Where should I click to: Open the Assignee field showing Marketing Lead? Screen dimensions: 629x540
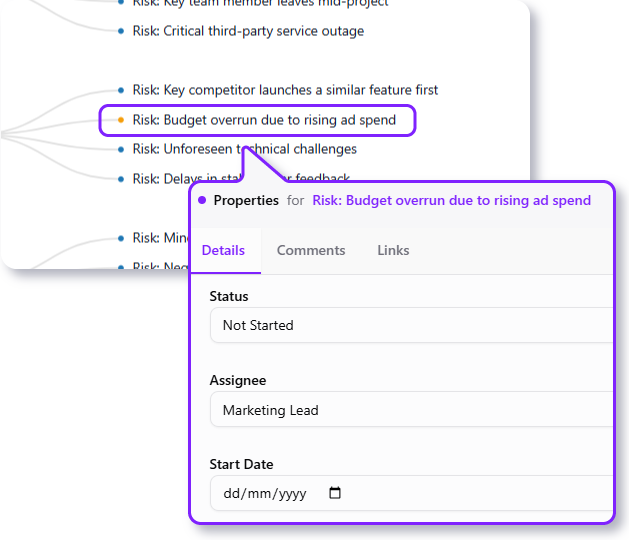(410, 410)
